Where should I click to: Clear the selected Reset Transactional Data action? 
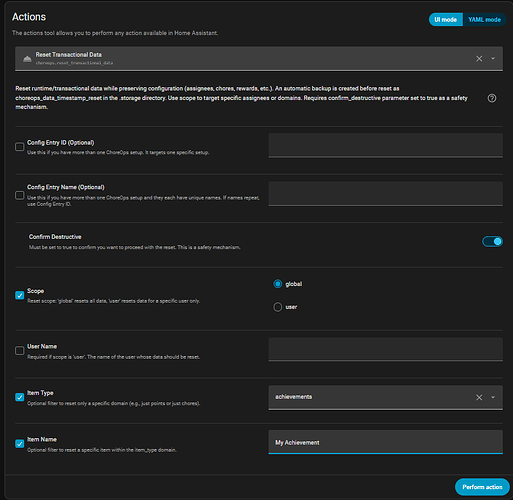(x=479, y=59)
